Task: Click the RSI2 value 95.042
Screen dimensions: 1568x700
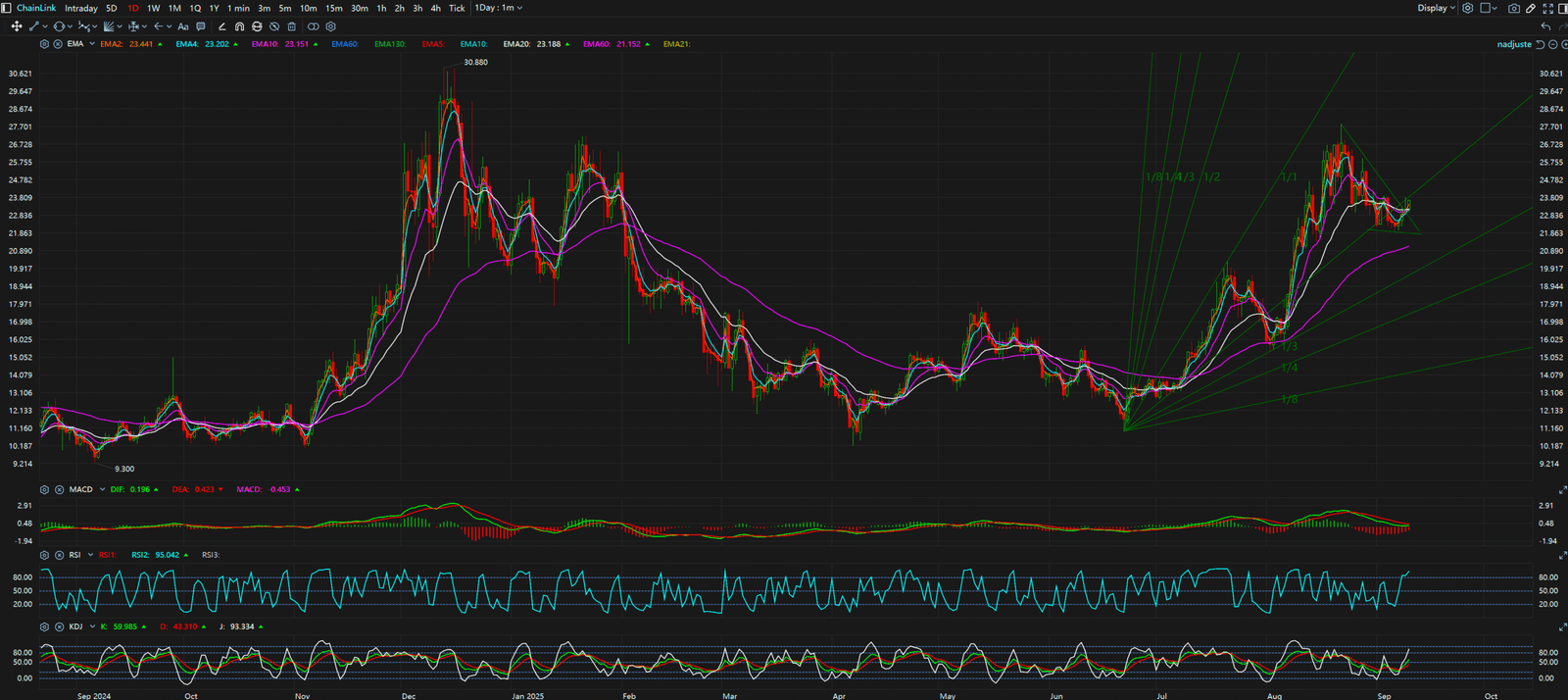Action: 168,555
